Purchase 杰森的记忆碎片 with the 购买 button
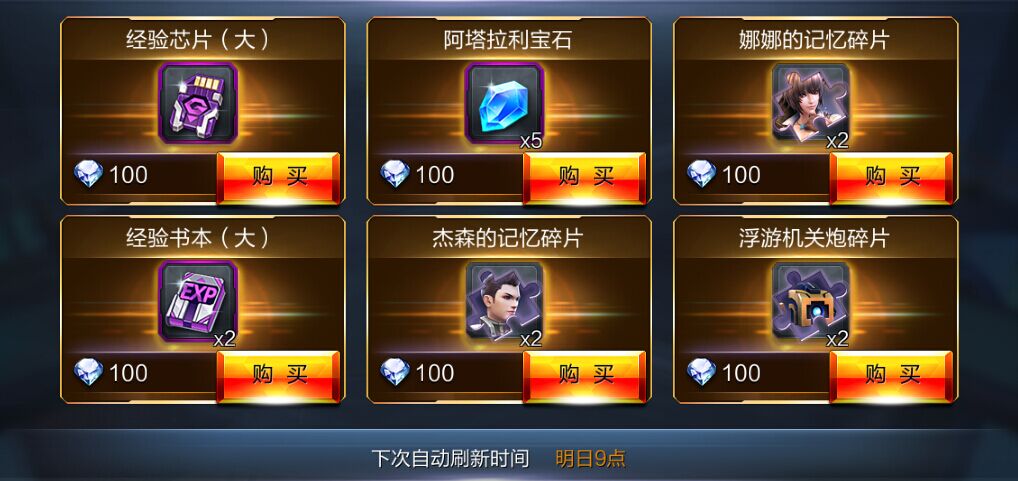Viewport: 1018px width, 481px height. point(585,375)
